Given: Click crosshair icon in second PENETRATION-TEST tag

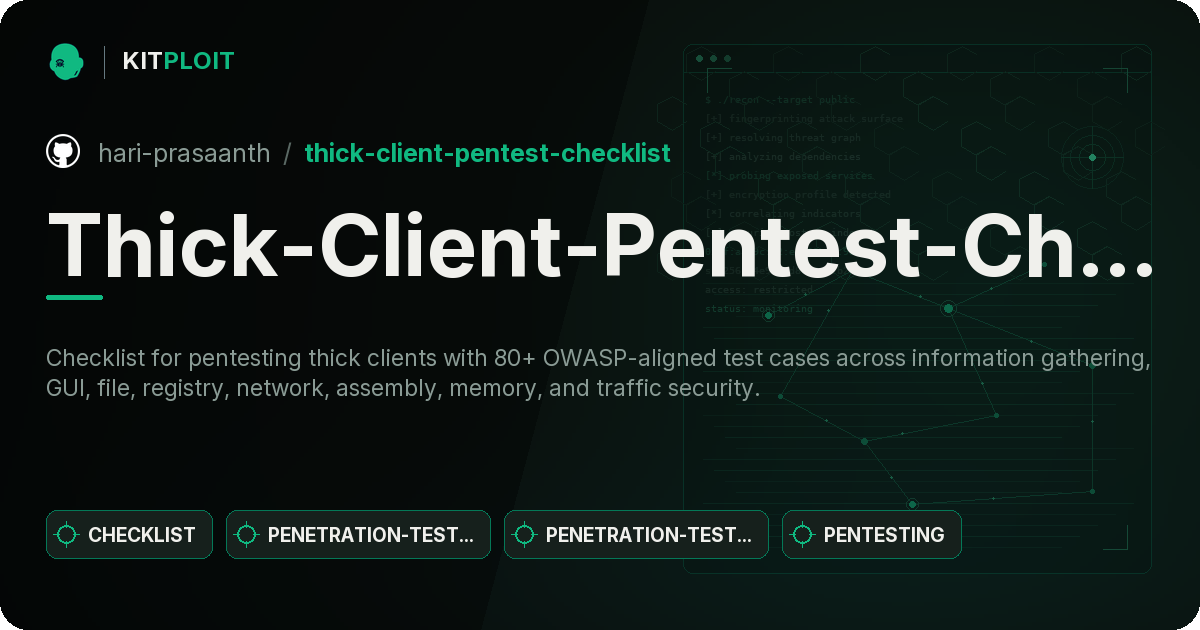Looking at the screenshot, I should click(x=525, y=535).
